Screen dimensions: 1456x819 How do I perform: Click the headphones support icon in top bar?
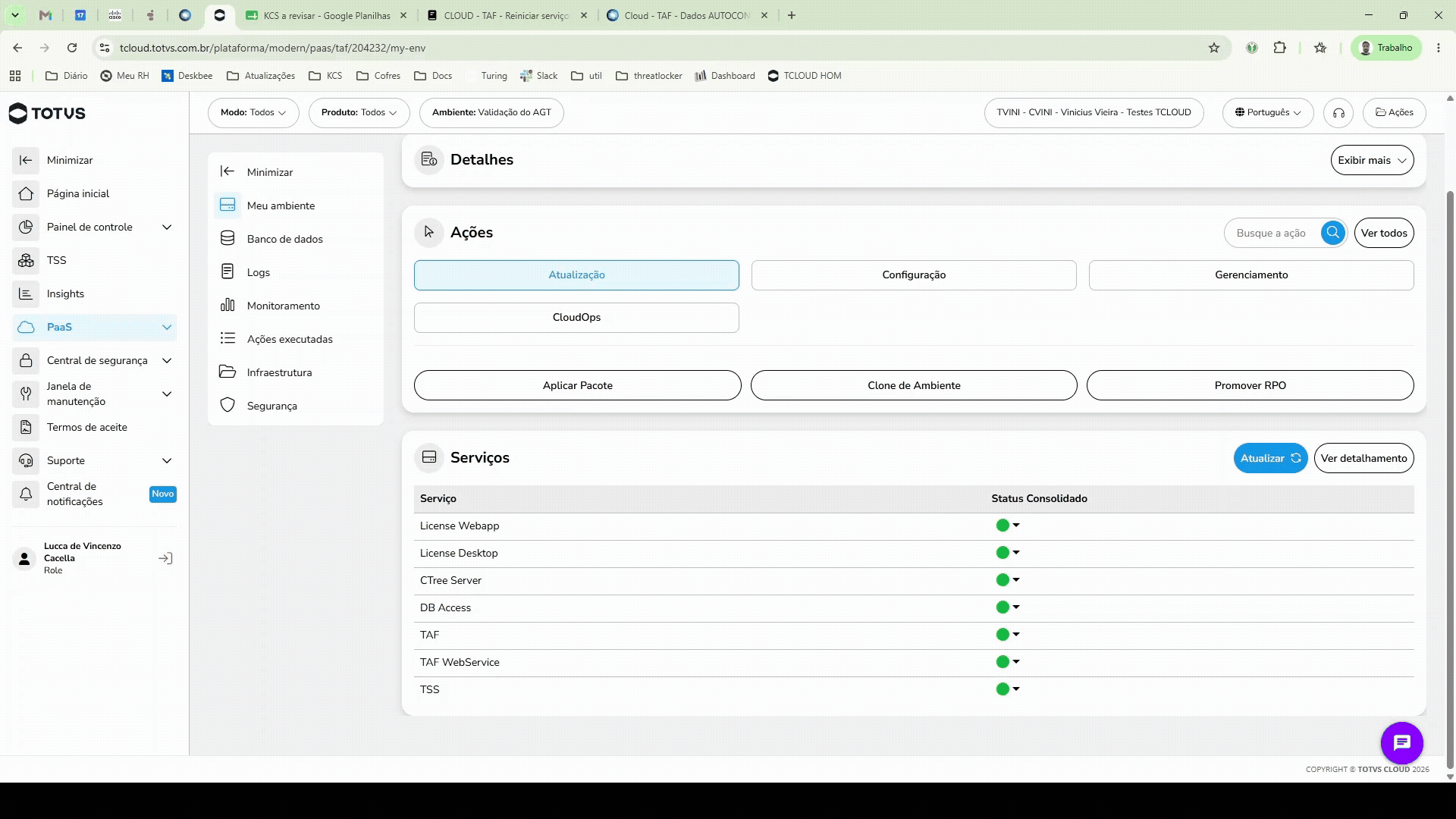[x=1338, y=113]
